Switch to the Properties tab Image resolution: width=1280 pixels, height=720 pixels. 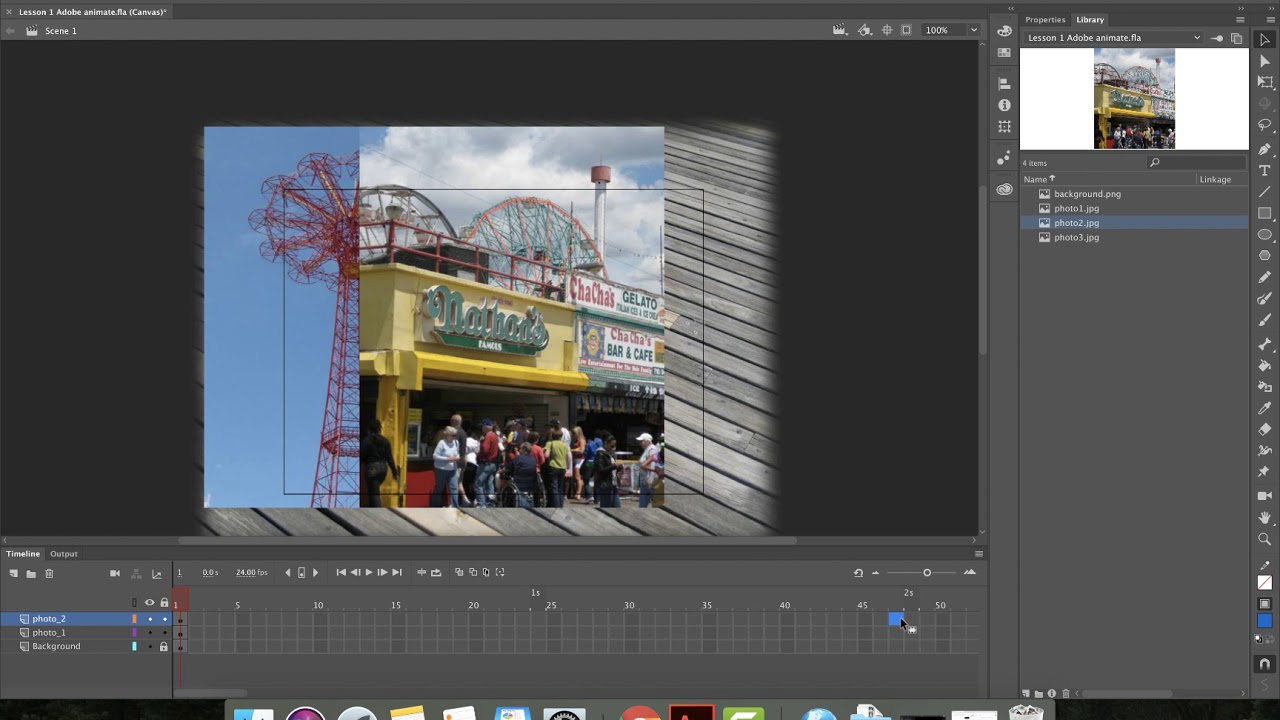(x=1045, y=20)
